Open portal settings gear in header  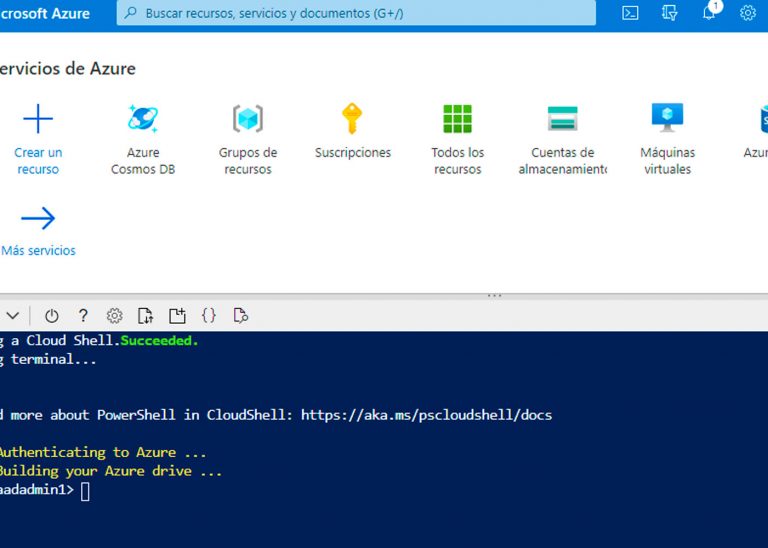tap(748, 13)
